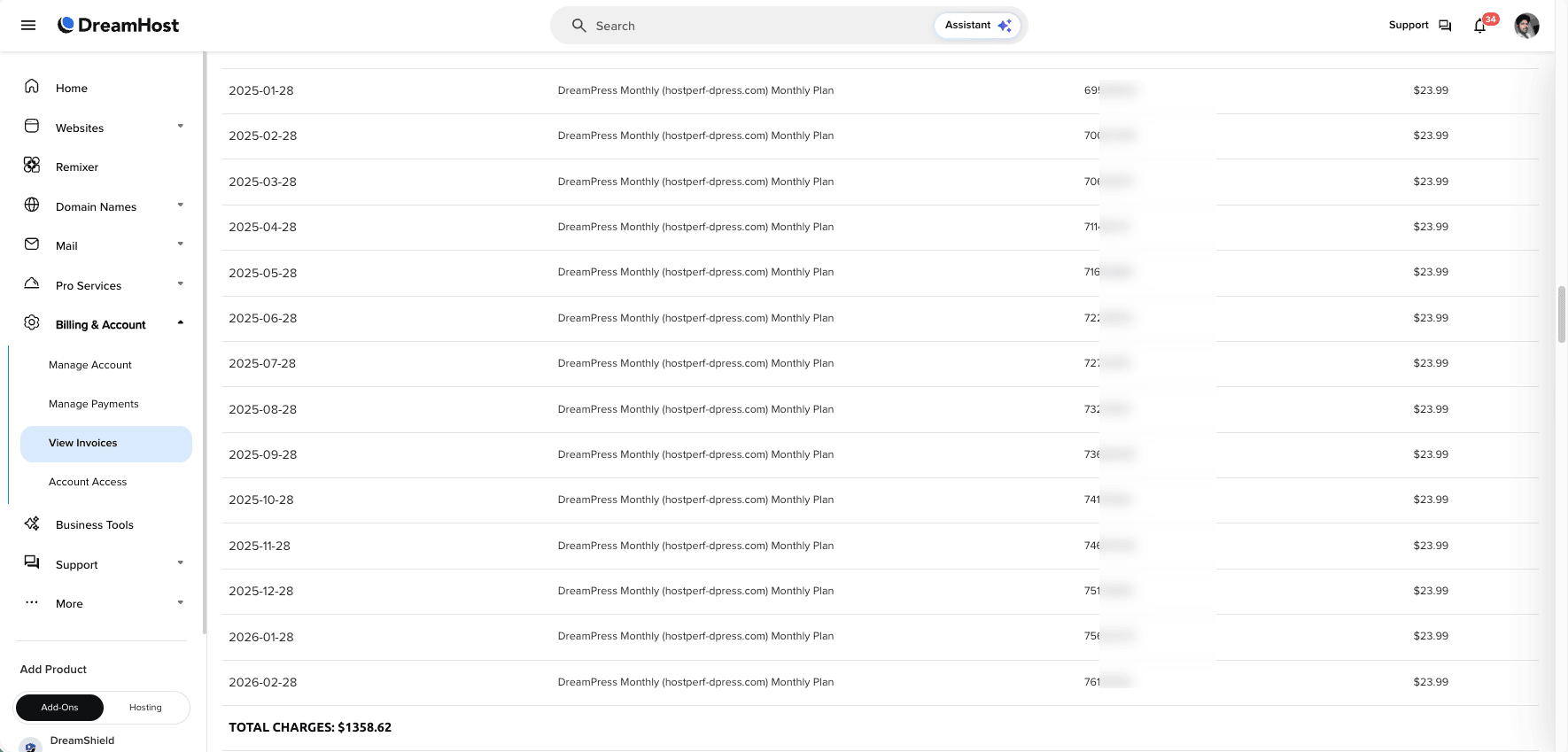
Task: Click the Mail envelope icon
Action: pos(32,244)
